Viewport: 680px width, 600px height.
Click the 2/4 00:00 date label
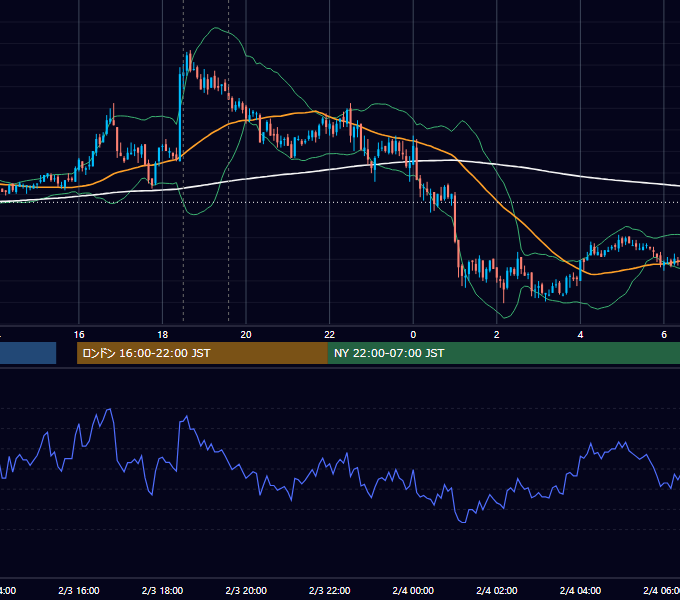[413, 590]
